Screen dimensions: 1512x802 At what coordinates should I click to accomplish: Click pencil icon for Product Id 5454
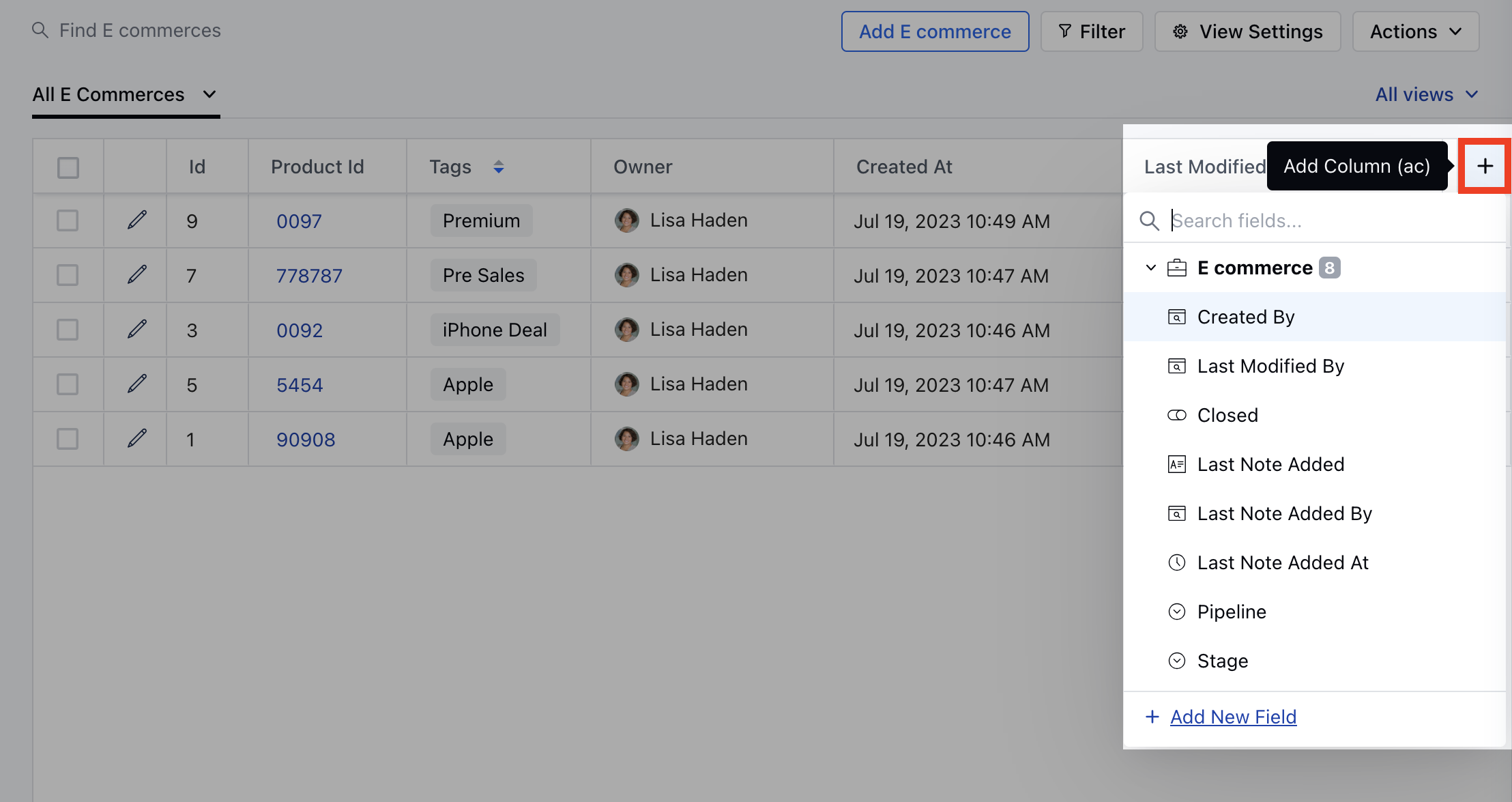pyautogui.click(x=136, y=384)
